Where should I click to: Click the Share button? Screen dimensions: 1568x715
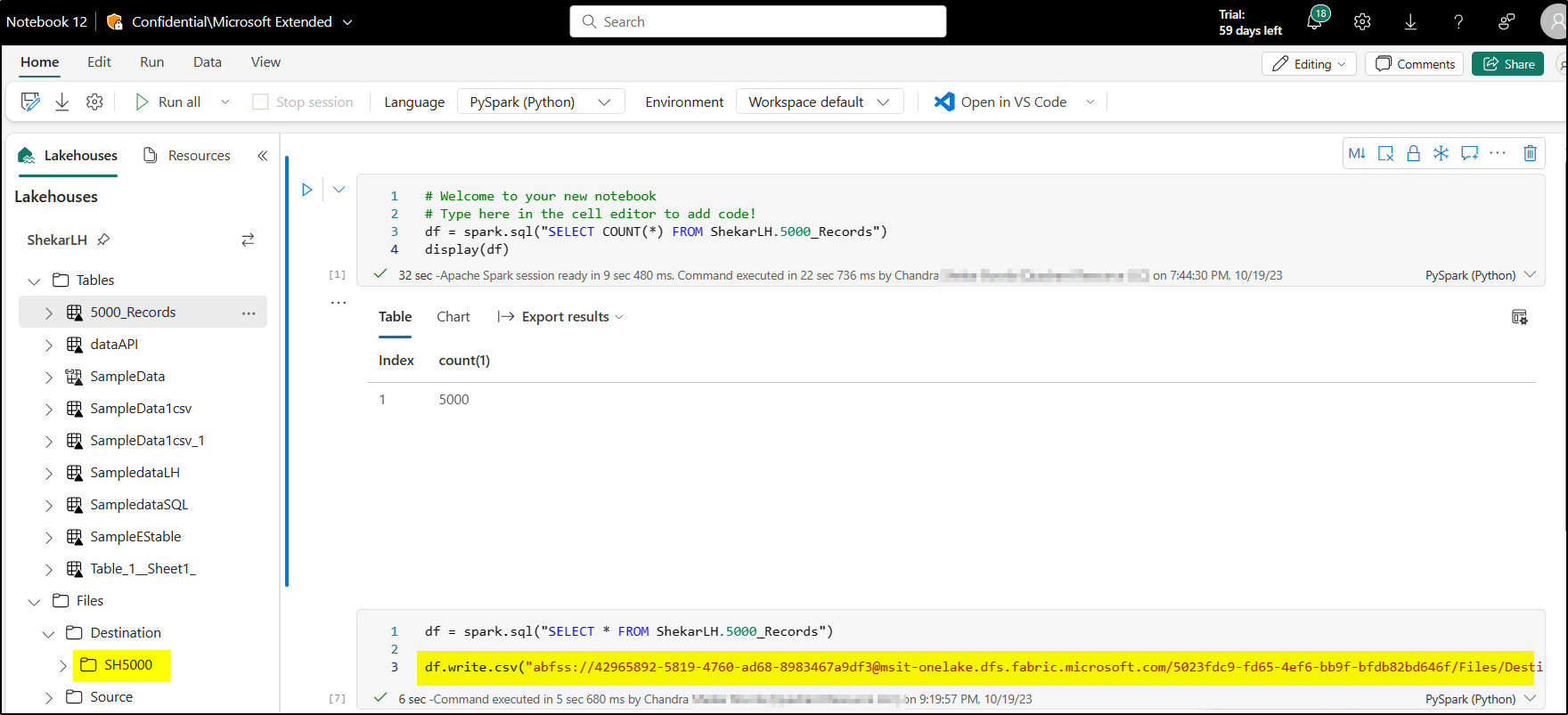pos(1507,64)
